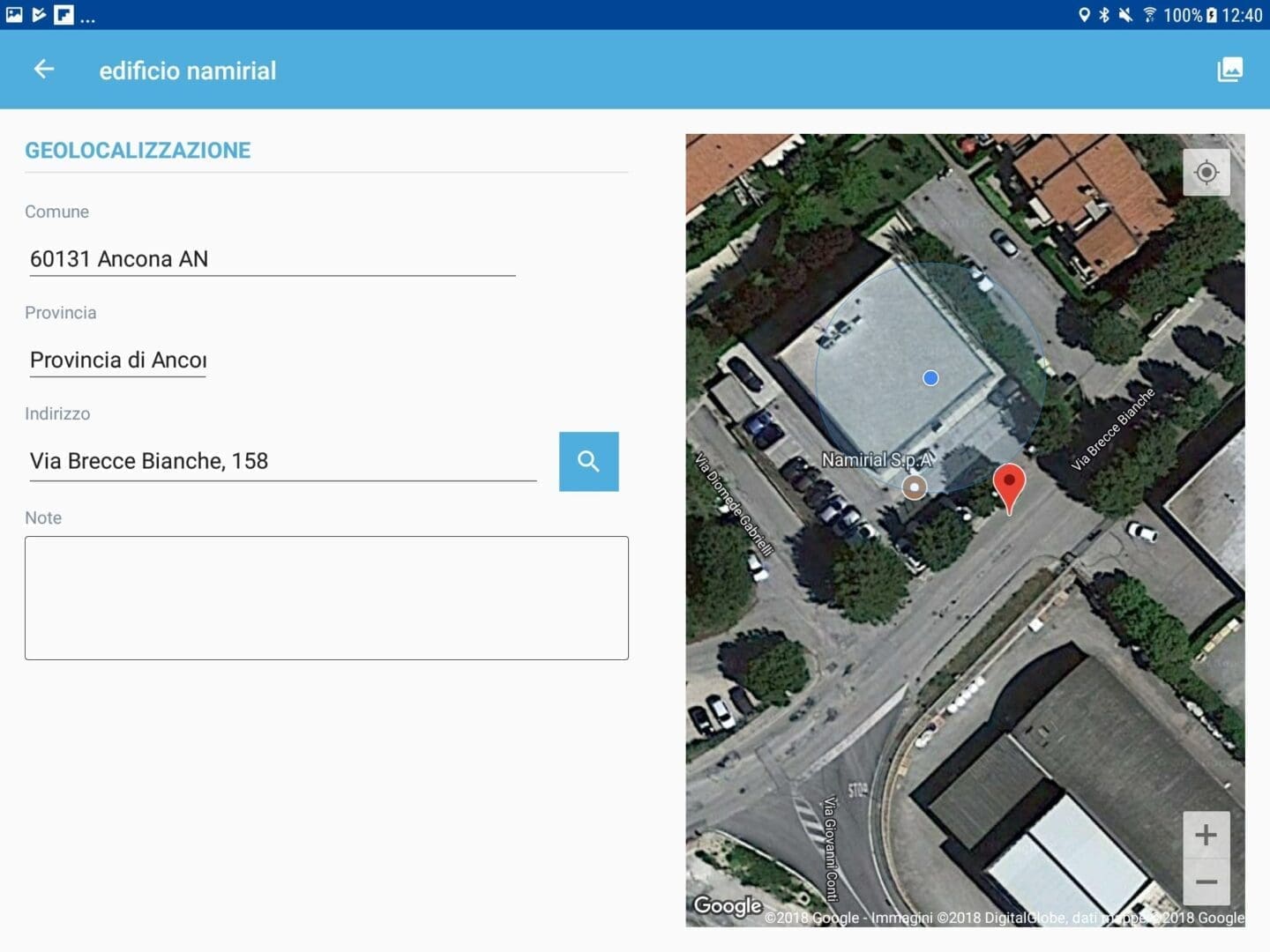Screen dimensions: 1270x952
Task: Tap the location pin icon in the status bar
Action: [1083, 15]
